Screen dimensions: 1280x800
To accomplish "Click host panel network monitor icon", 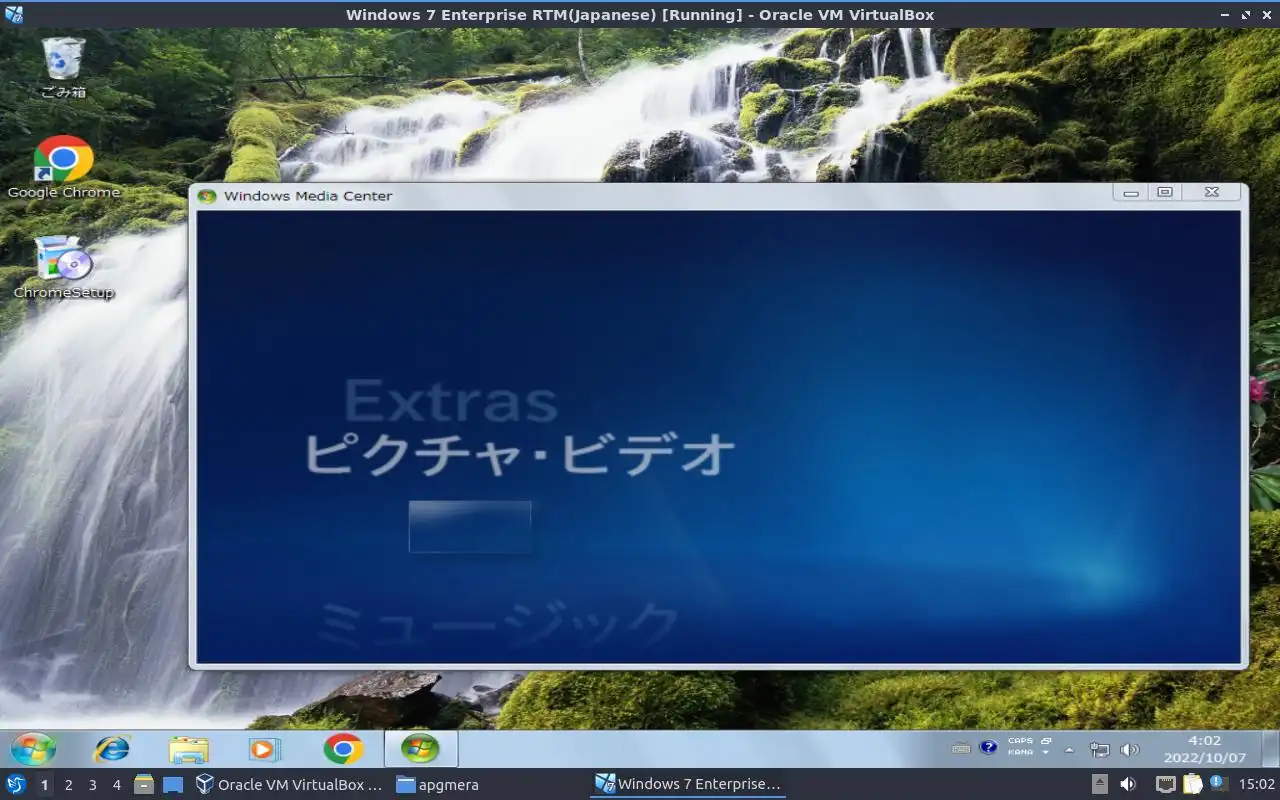I will (x=1166, y=785).
